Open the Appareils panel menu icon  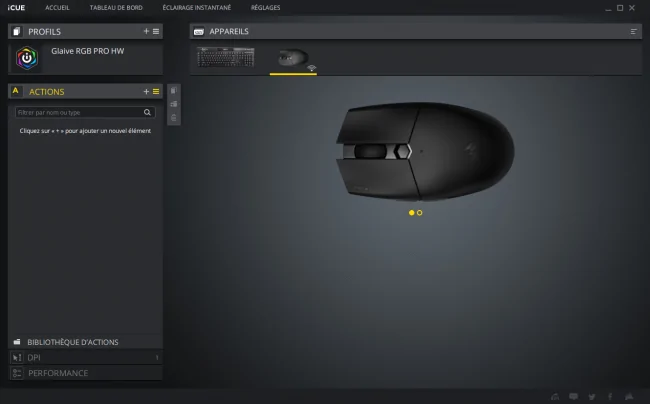pos(633,31)
